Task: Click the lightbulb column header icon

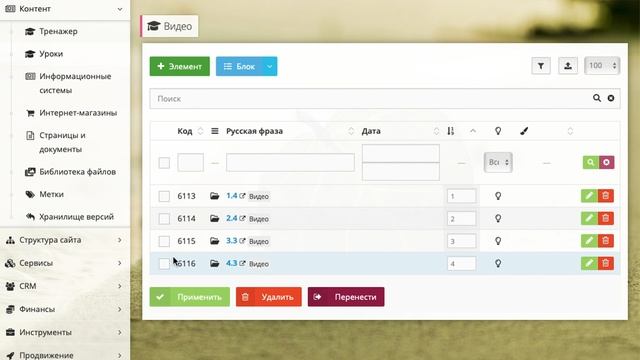Action: click(x=498, y=131)
